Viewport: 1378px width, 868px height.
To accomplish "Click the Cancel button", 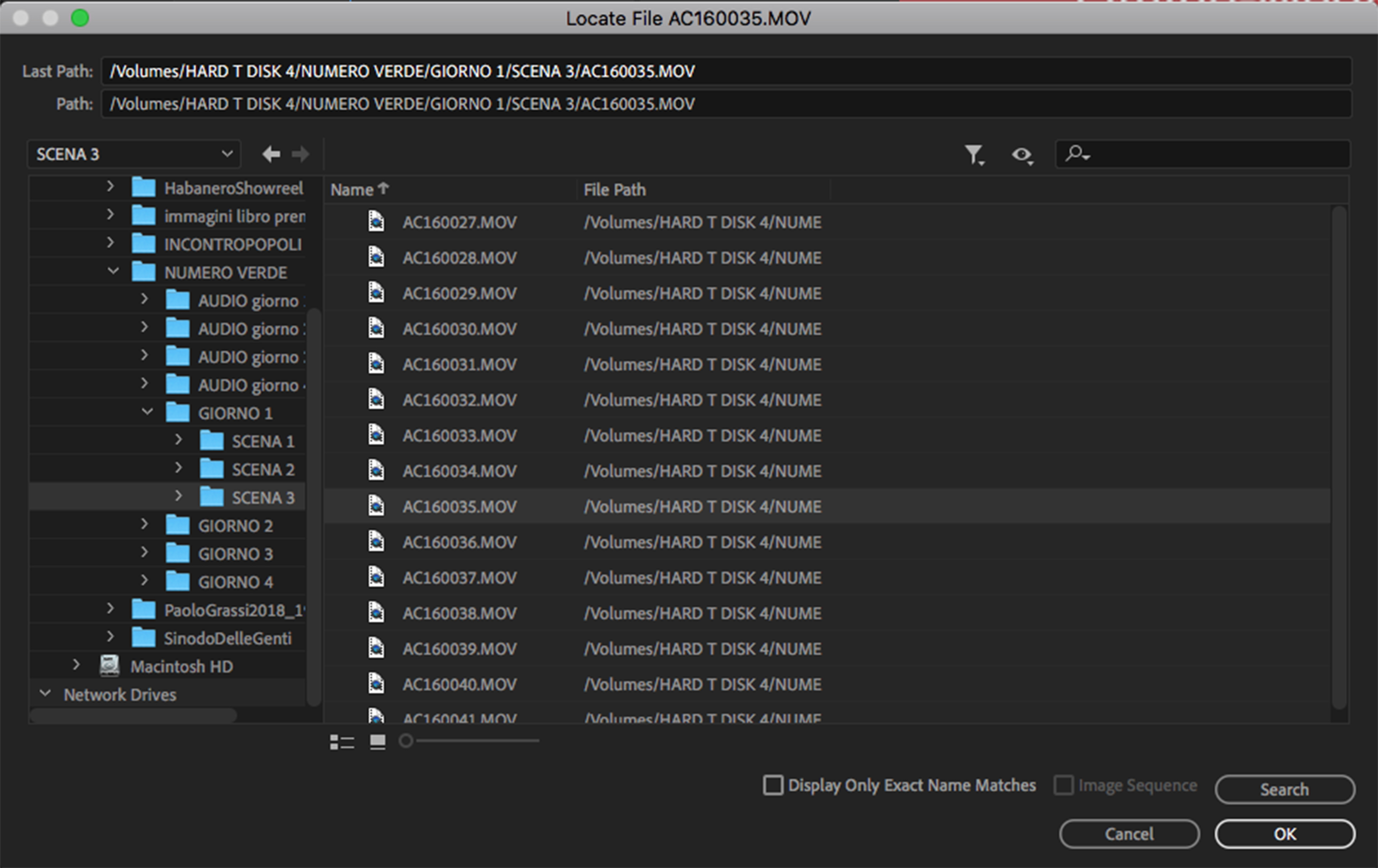I will click(x=1128, y=834).
